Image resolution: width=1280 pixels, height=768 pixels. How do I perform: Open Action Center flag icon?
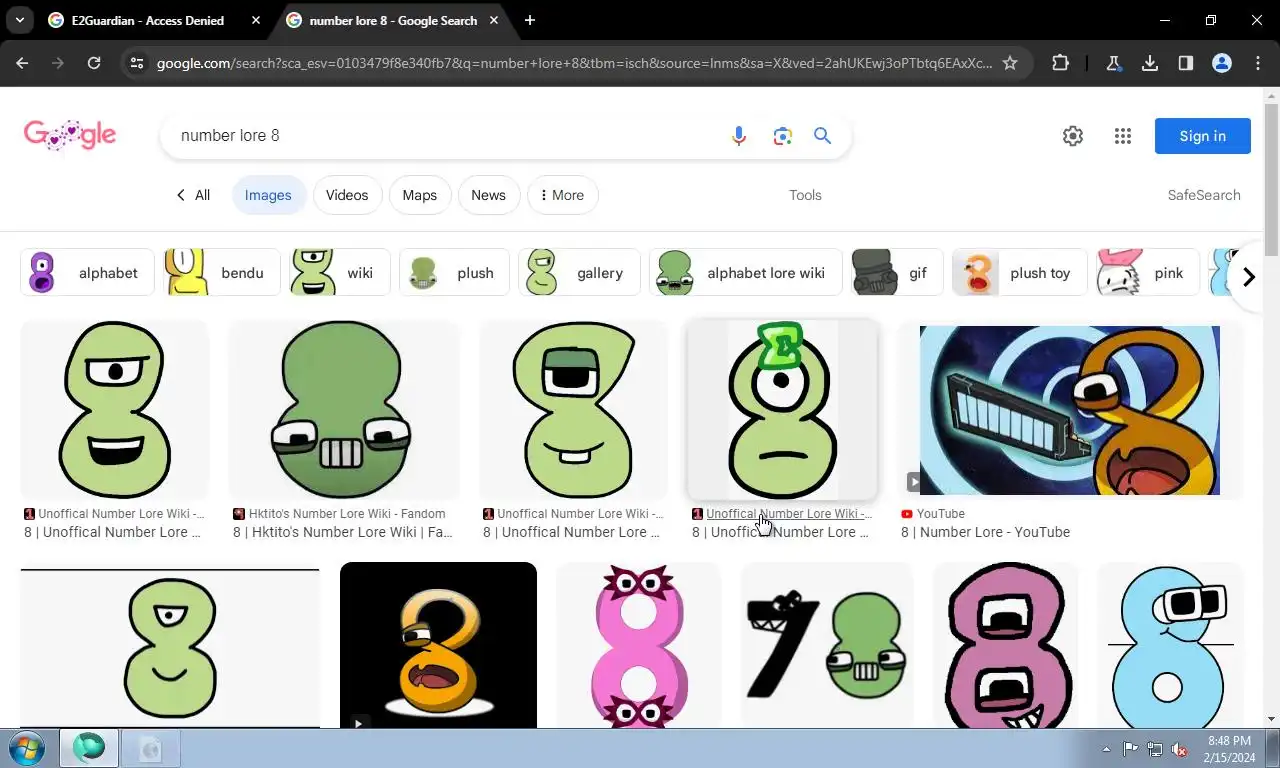click(x=1130, y=749)
